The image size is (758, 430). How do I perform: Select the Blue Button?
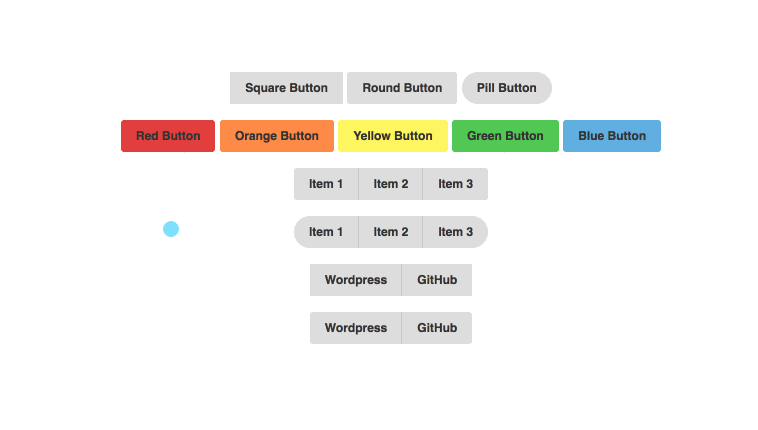coord(612,136)
